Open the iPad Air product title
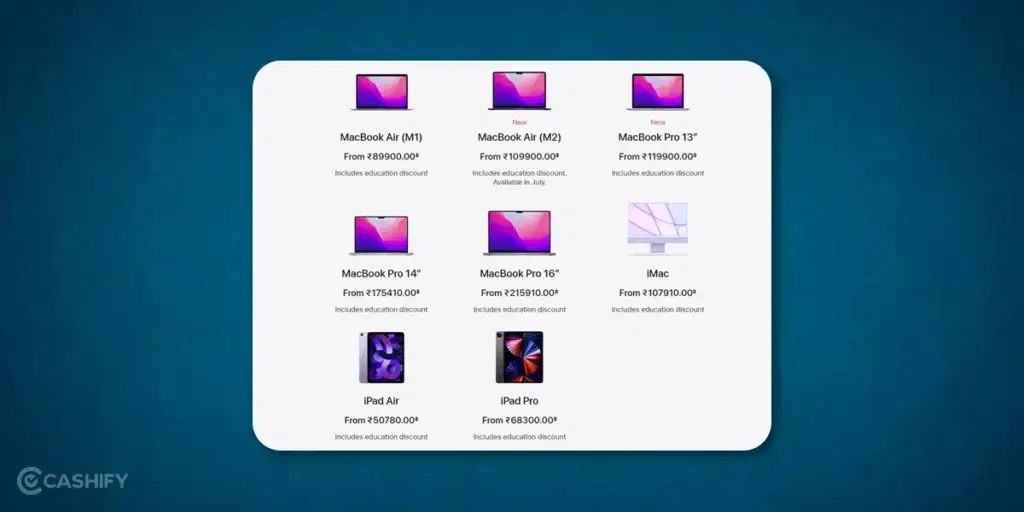The height and width of the screenshot is (512, 1024). click(381, 401)
